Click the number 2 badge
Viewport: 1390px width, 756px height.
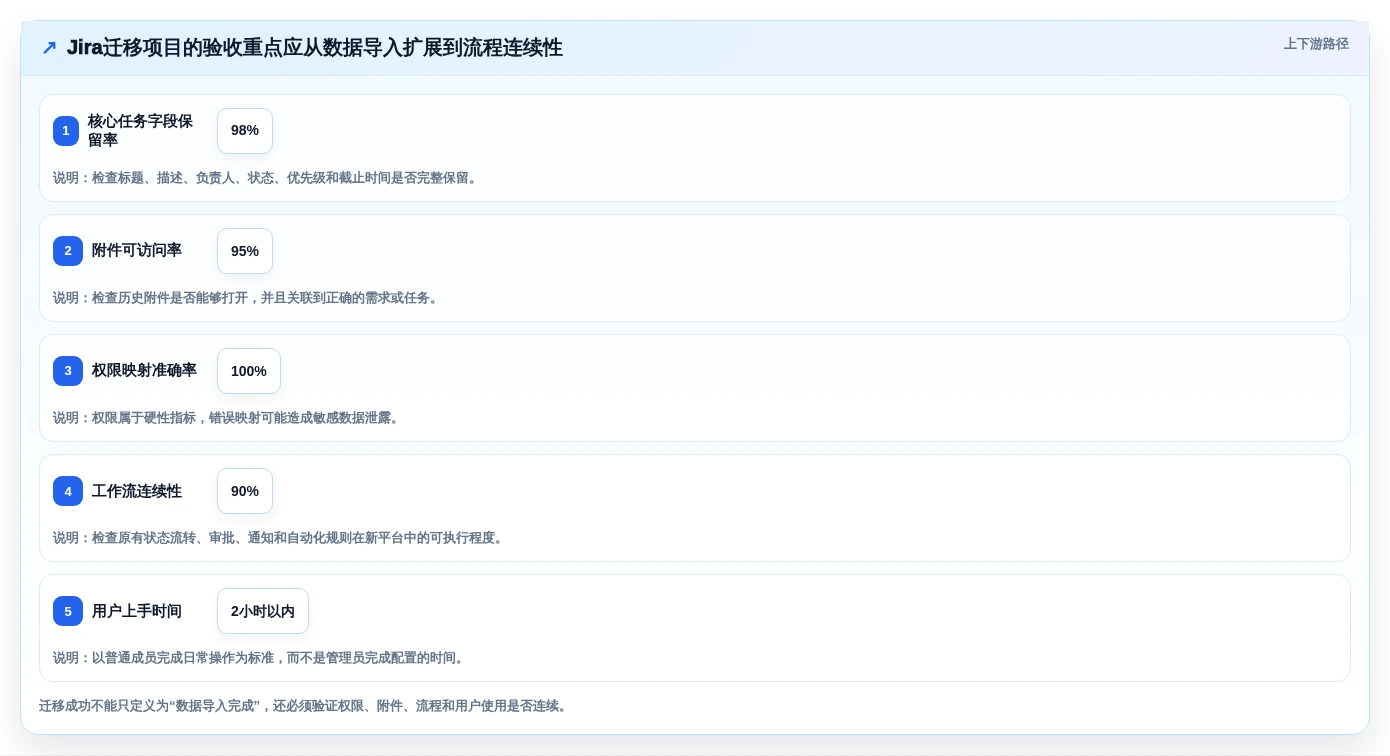tap(68, 251)
